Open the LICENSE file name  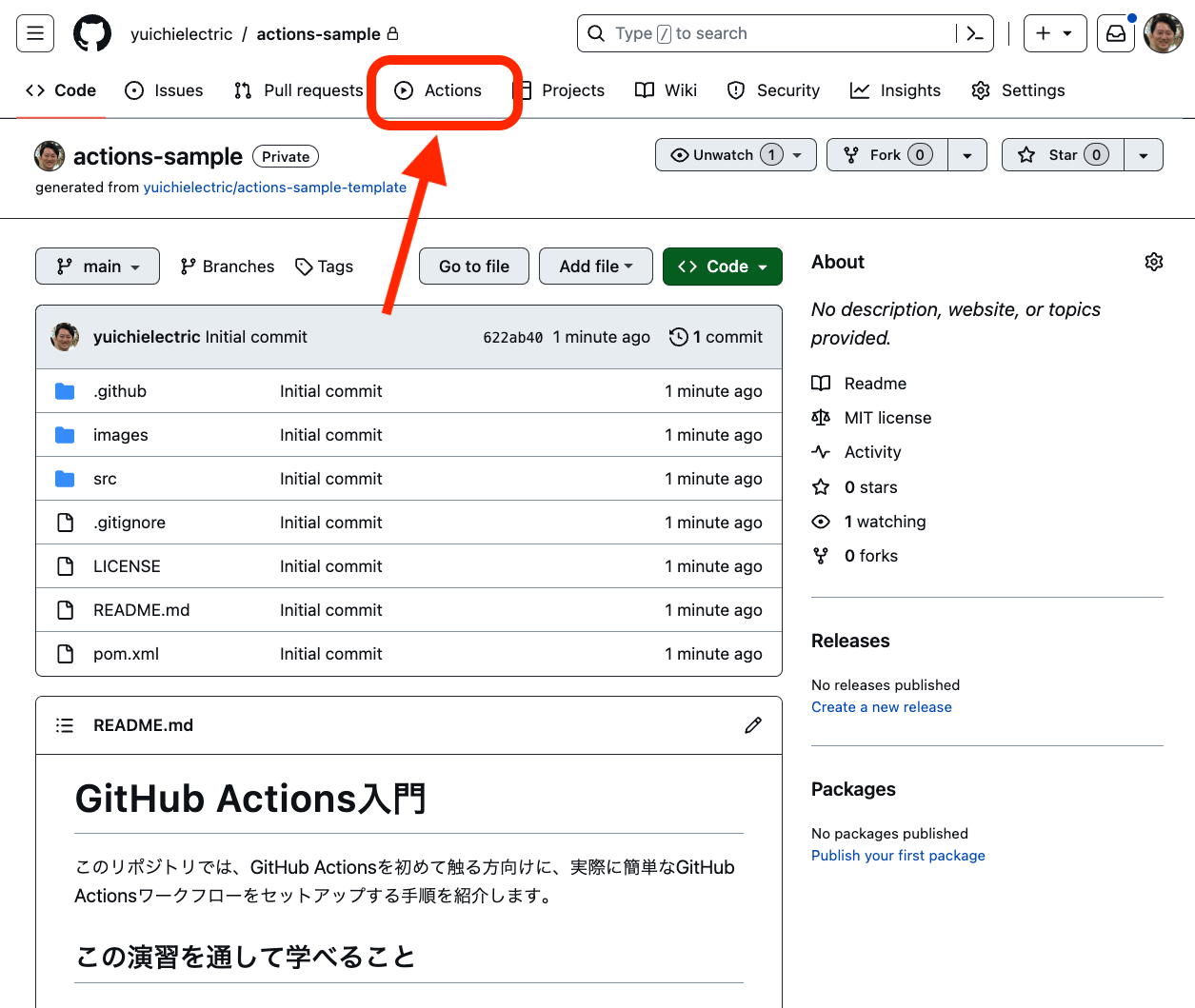(x=127, y=566)
